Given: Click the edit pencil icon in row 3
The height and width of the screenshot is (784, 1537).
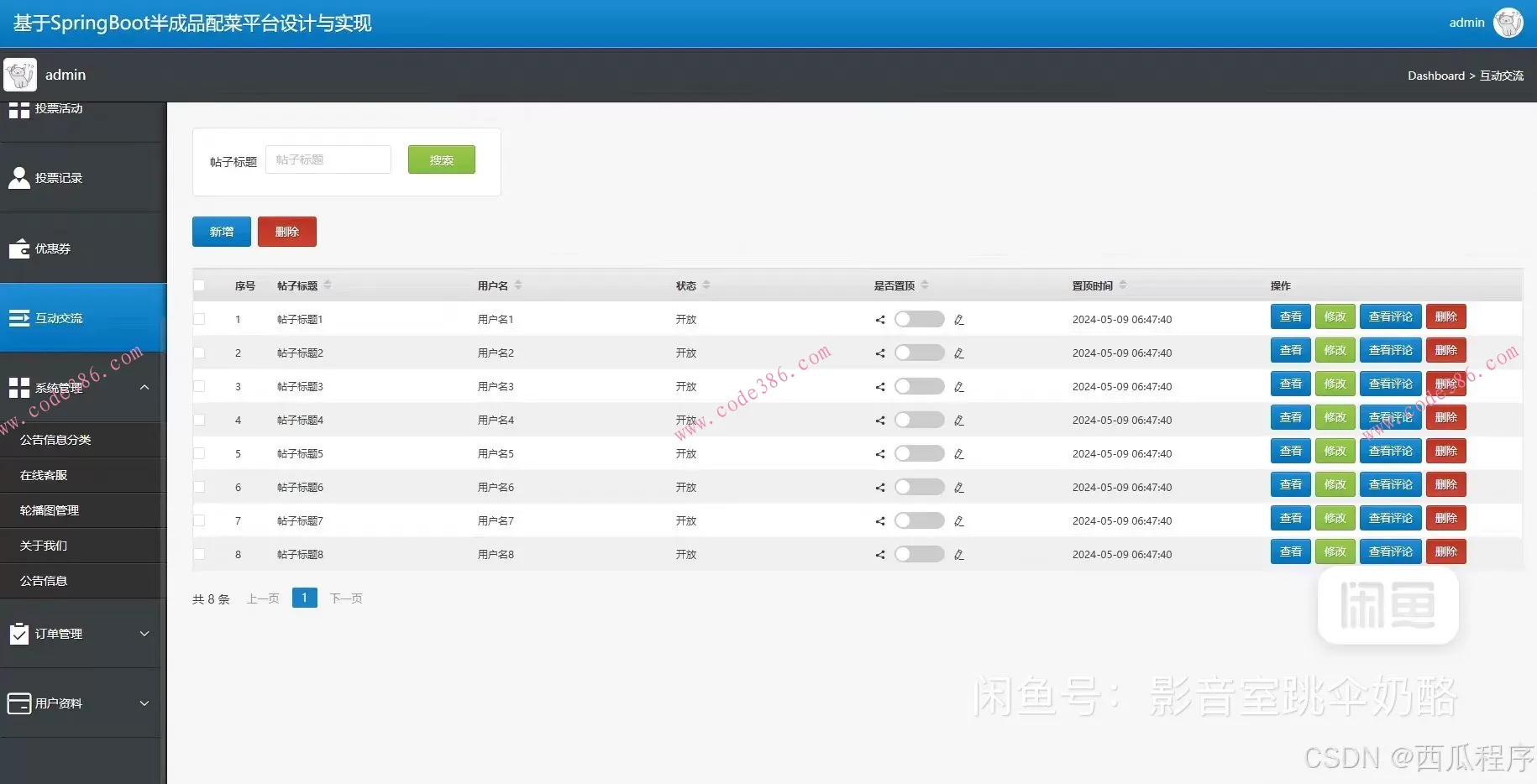Looking at the screenshot, I should tap(959, 387).
